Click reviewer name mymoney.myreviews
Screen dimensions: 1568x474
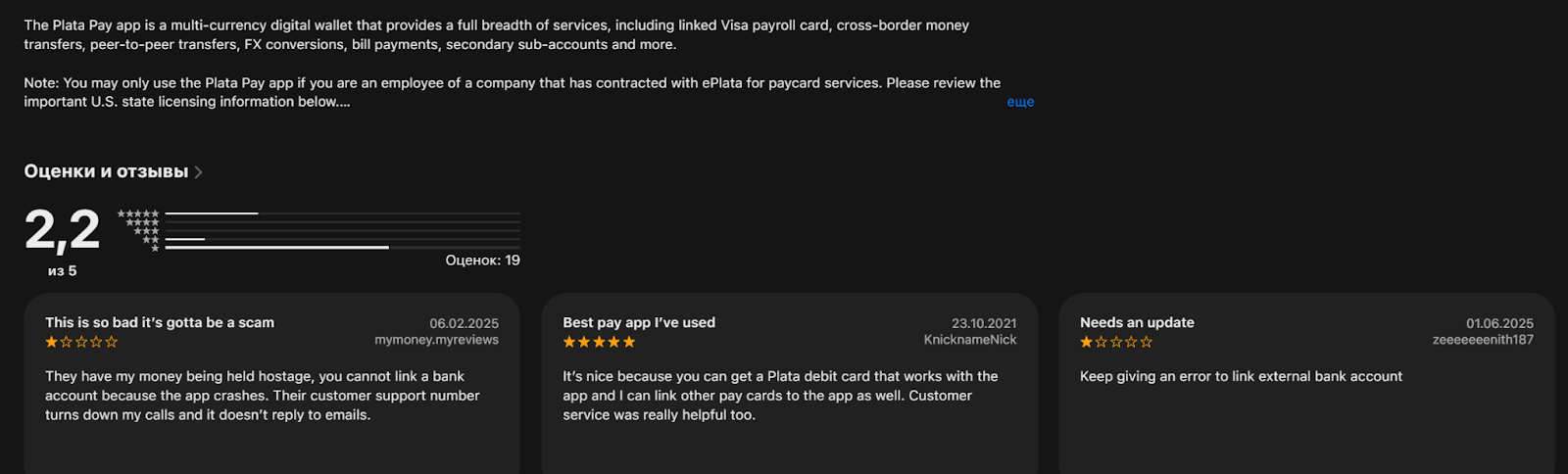[436, 340]
